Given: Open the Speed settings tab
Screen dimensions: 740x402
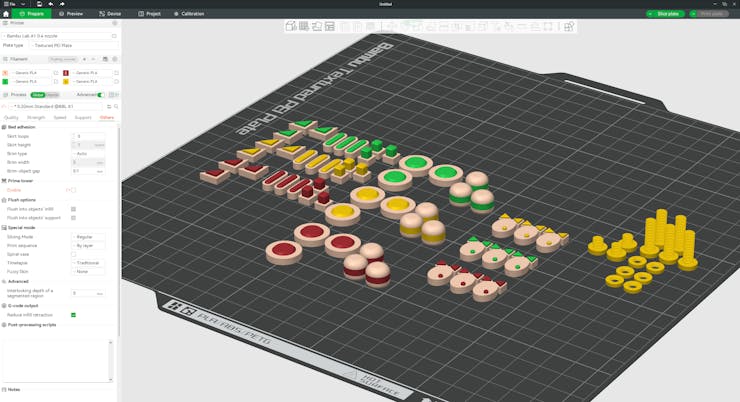Looking at the screenshot, I should pyautogui.click(x=60, y=117).
